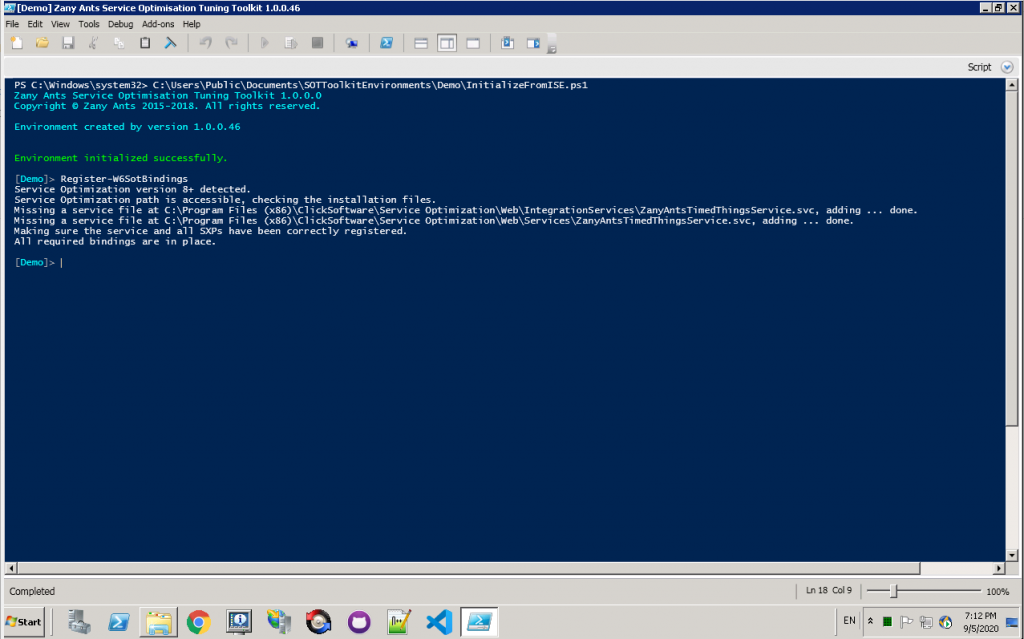
Task: Create a new script with the New icon
Action: (x=17, y=43)
